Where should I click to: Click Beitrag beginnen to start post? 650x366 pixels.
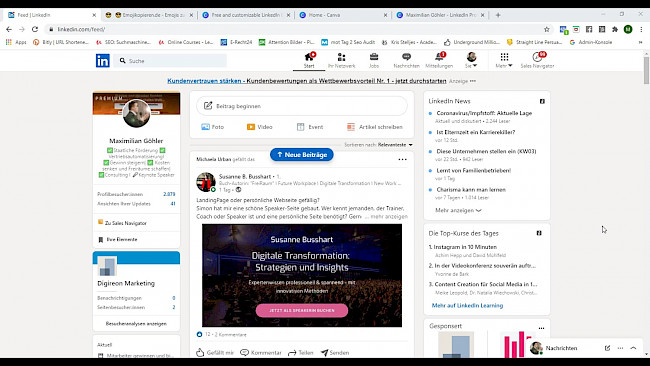[x=302, y=106]
